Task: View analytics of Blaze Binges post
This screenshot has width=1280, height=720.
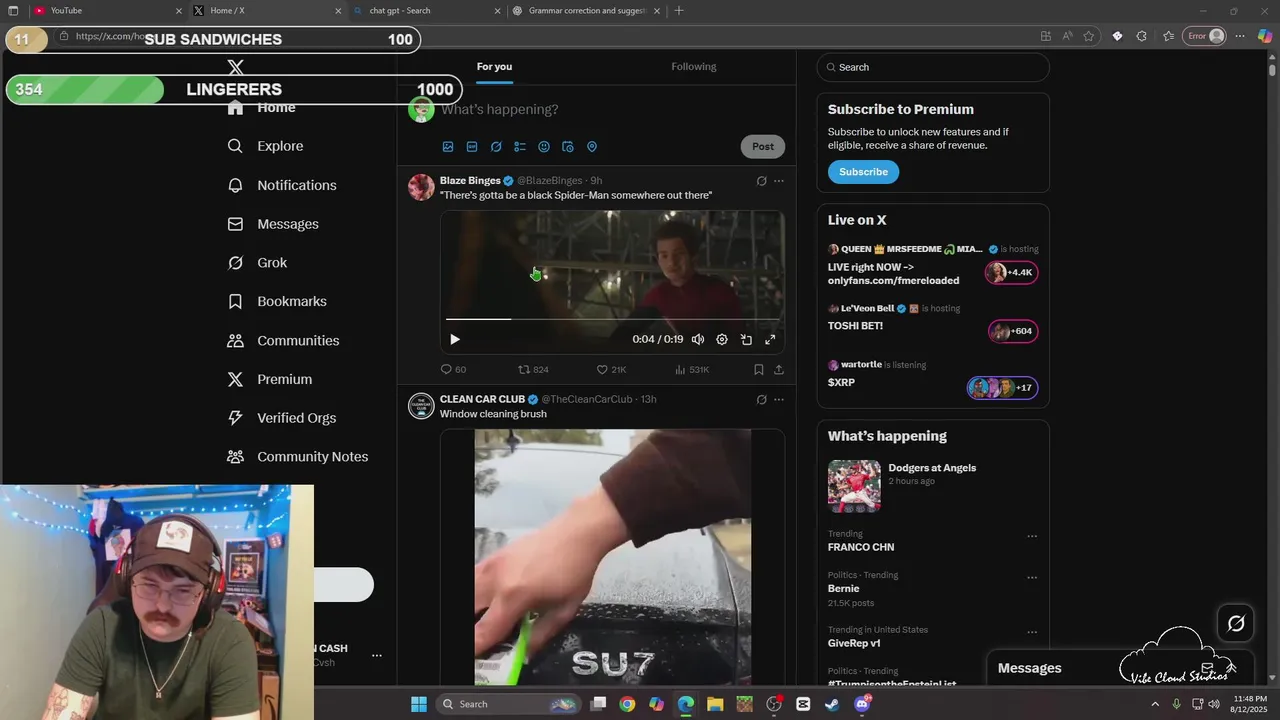Action: tap(692, 370)
